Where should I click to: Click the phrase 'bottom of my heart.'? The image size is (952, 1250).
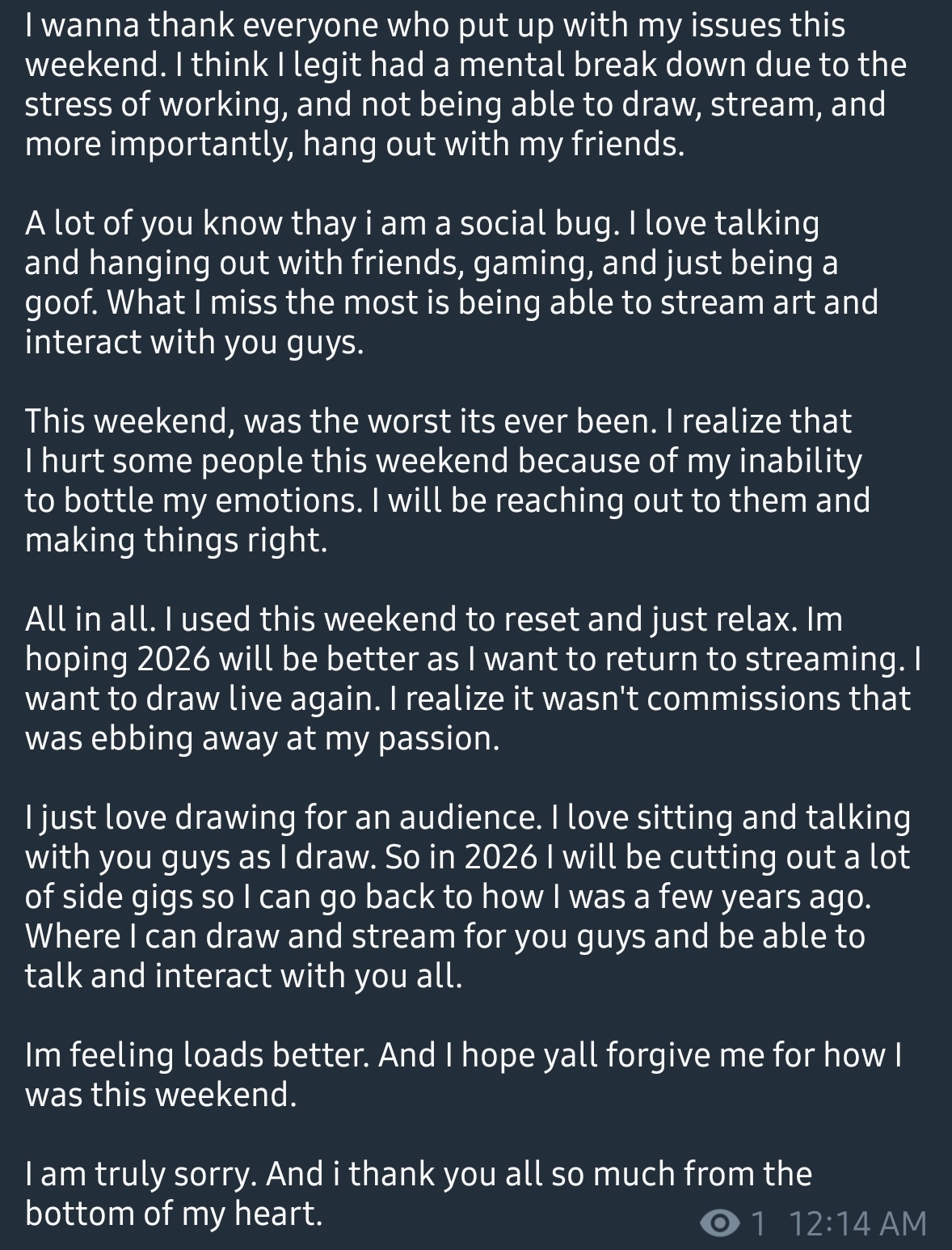[174, 1213]
